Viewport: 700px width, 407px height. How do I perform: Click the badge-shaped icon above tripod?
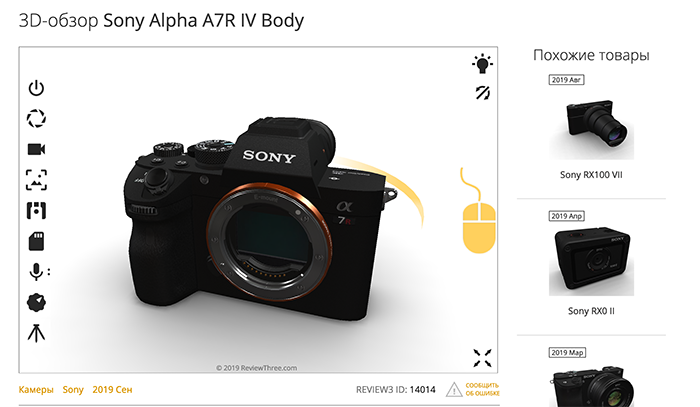tap(36, 302)
